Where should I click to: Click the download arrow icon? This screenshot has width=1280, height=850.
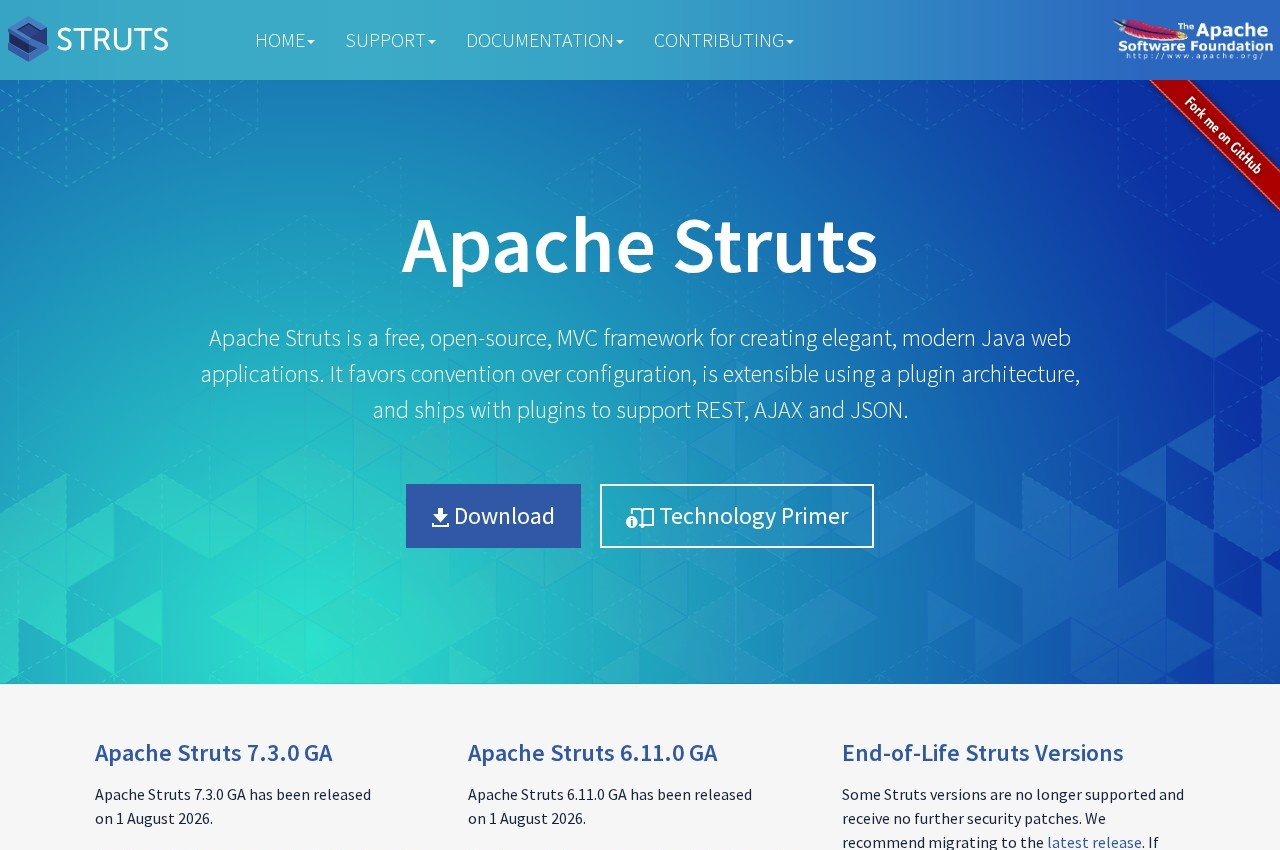(x=440, y=517)
